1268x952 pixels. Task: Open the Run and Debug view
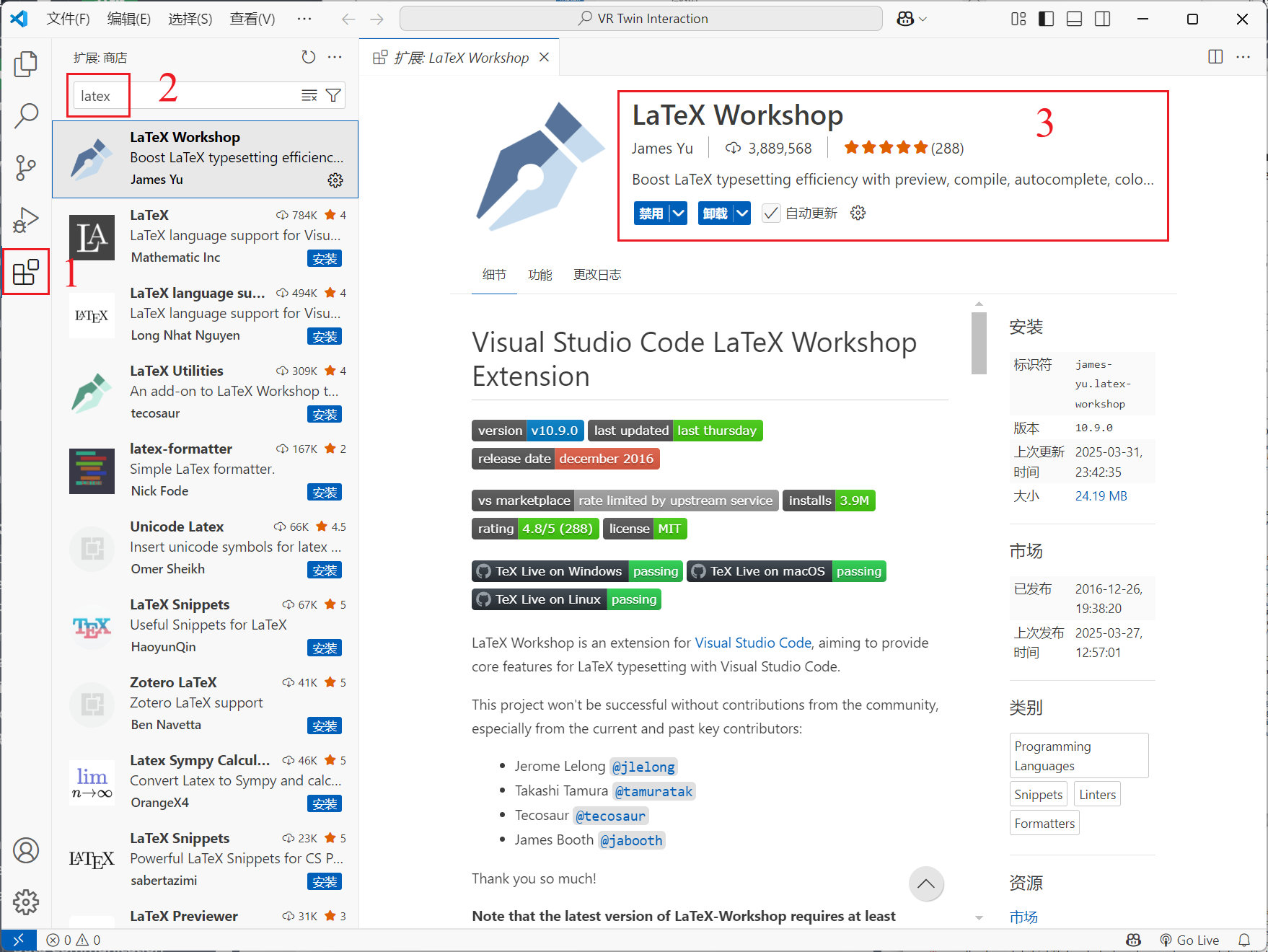point(26,220)
